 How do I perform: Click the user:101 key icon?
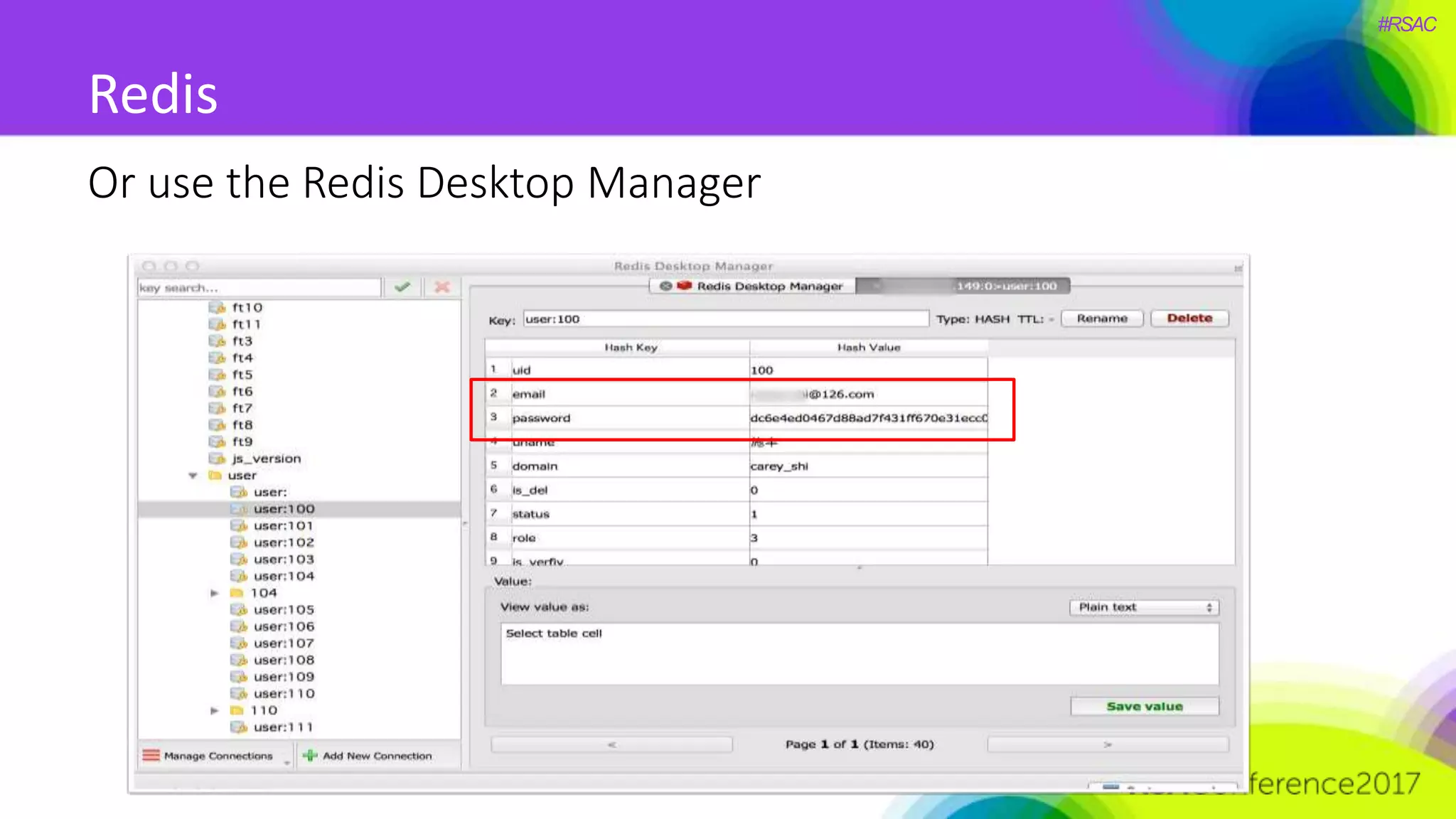coord(239,525)
